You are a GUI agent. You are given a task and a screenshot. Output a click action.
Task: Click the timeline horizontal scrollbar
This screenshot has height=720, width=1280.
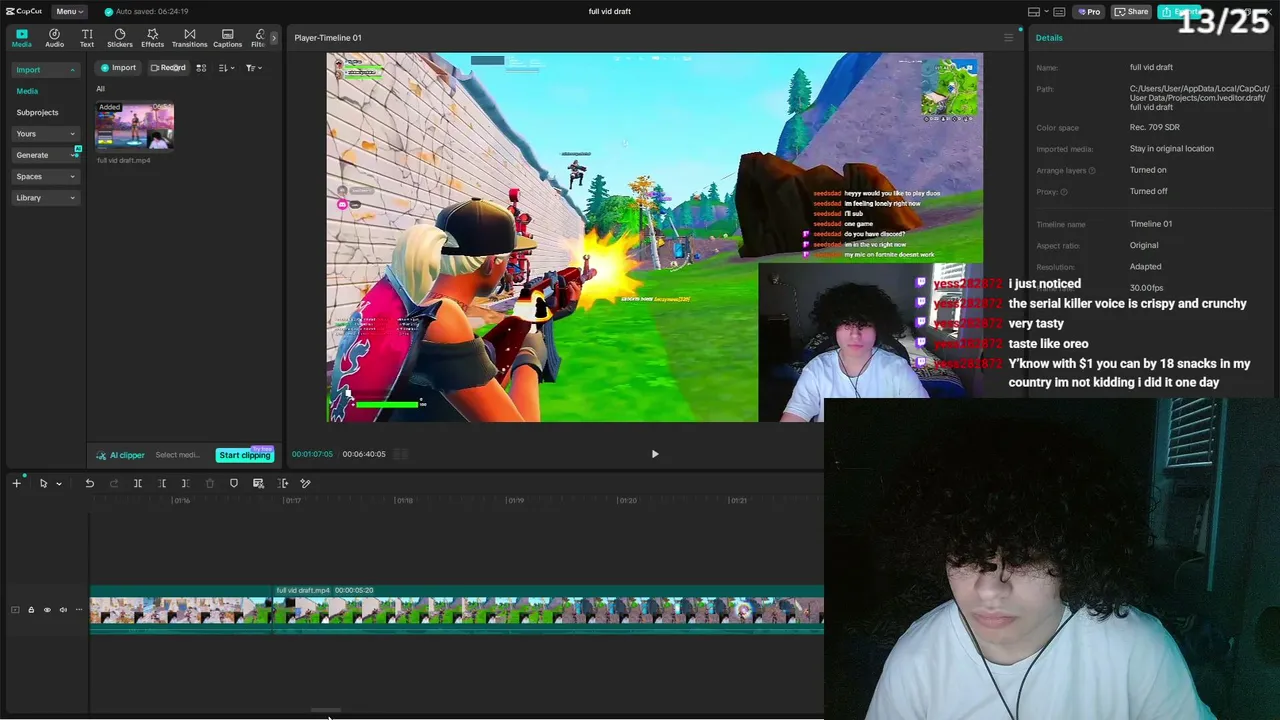click(x=325, y=711)
